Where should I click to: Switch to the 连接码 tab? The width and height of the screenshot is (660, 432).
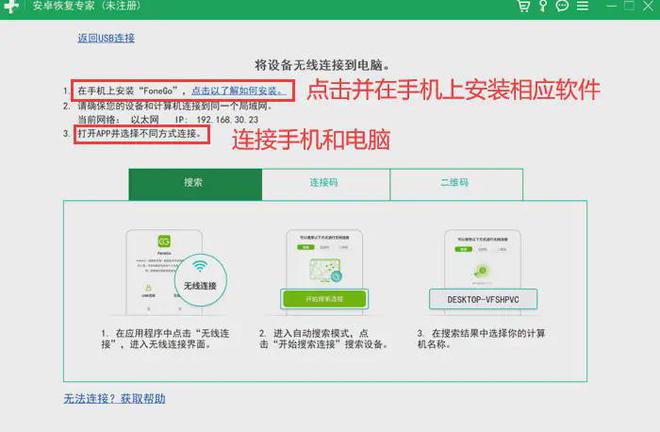[x=326, y=184]
